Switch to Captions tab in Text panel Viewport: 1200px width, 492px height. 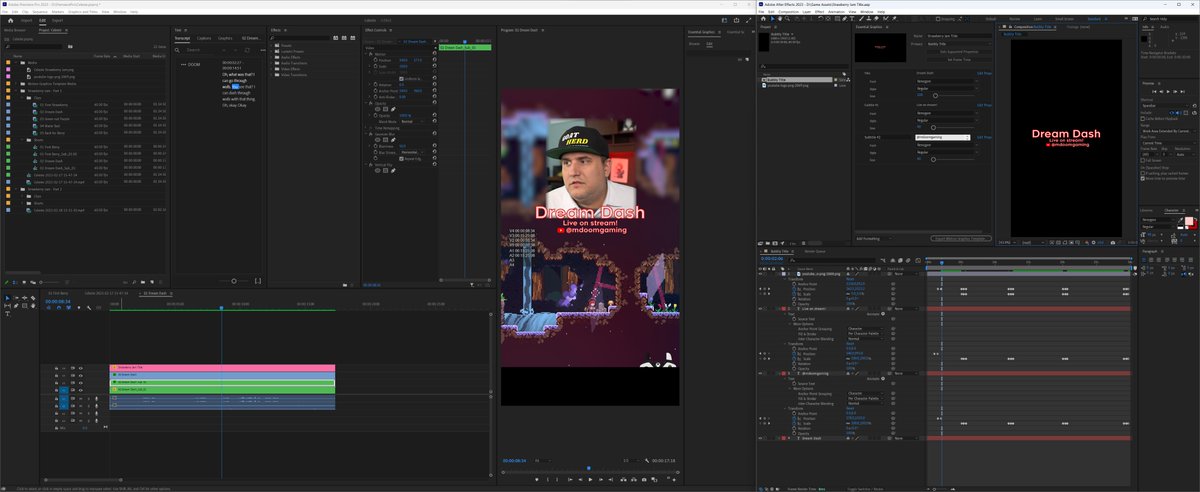204,38
